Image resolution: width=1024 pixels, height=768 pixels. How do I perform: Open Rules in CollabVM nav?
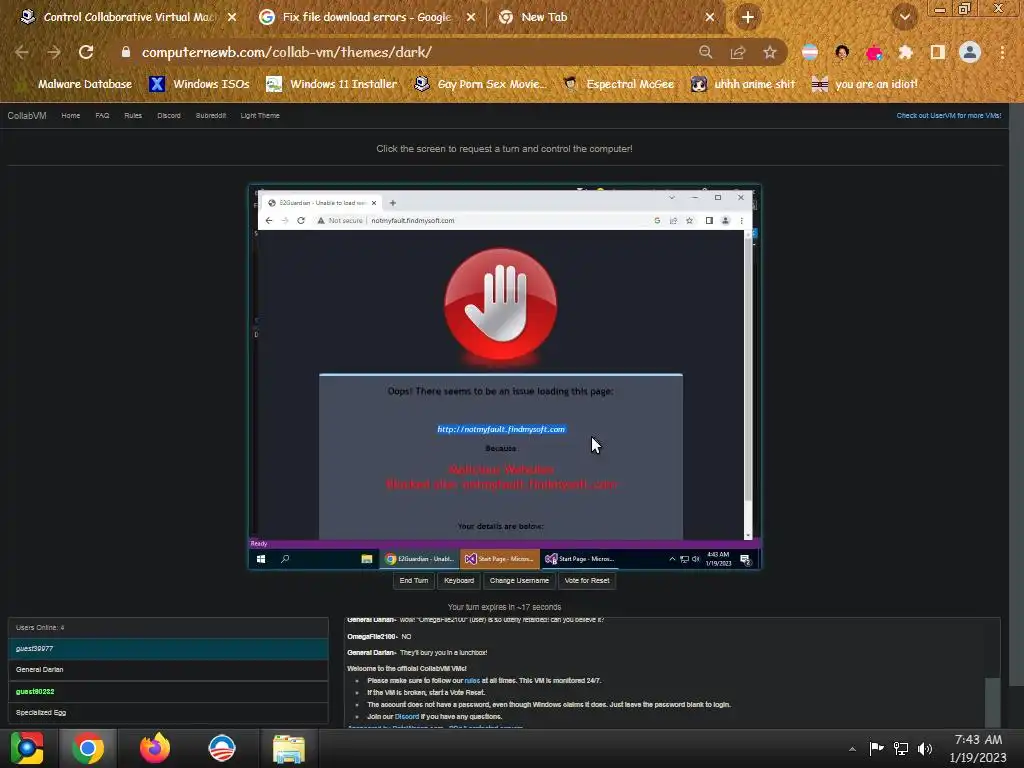click(133, 116)
